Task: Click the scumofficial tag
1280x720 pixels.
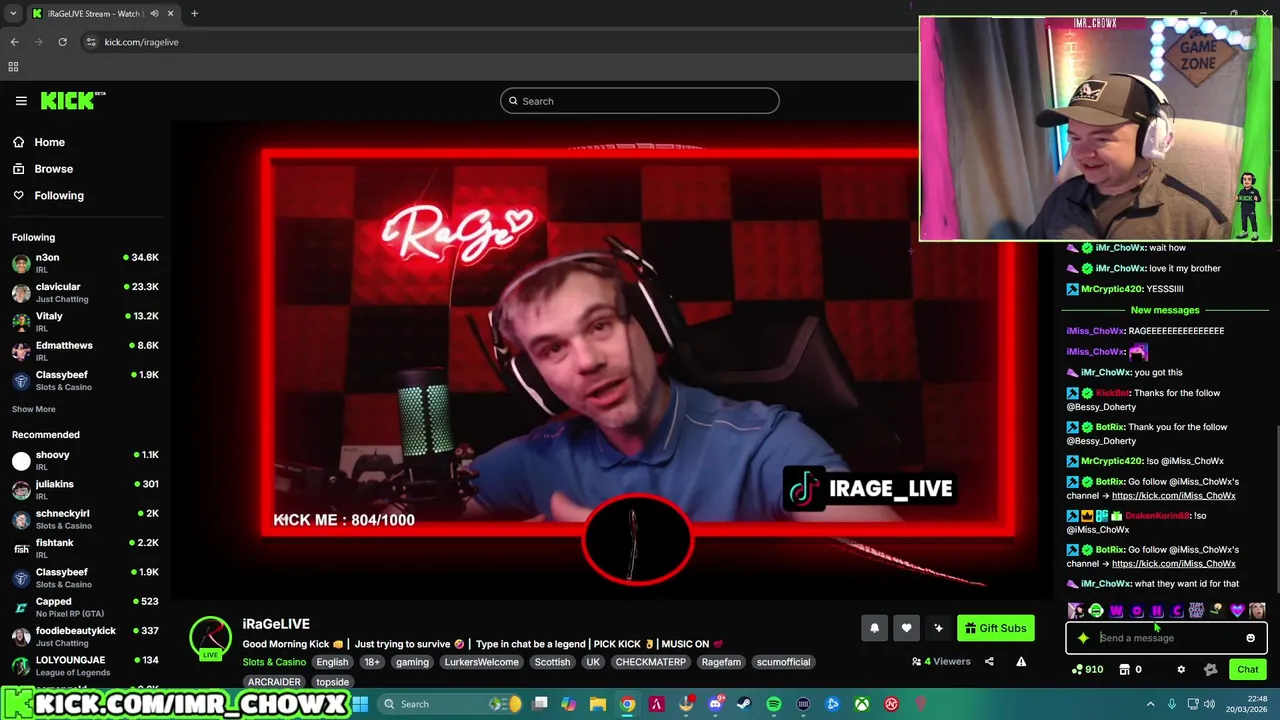Action: point(783,662)
